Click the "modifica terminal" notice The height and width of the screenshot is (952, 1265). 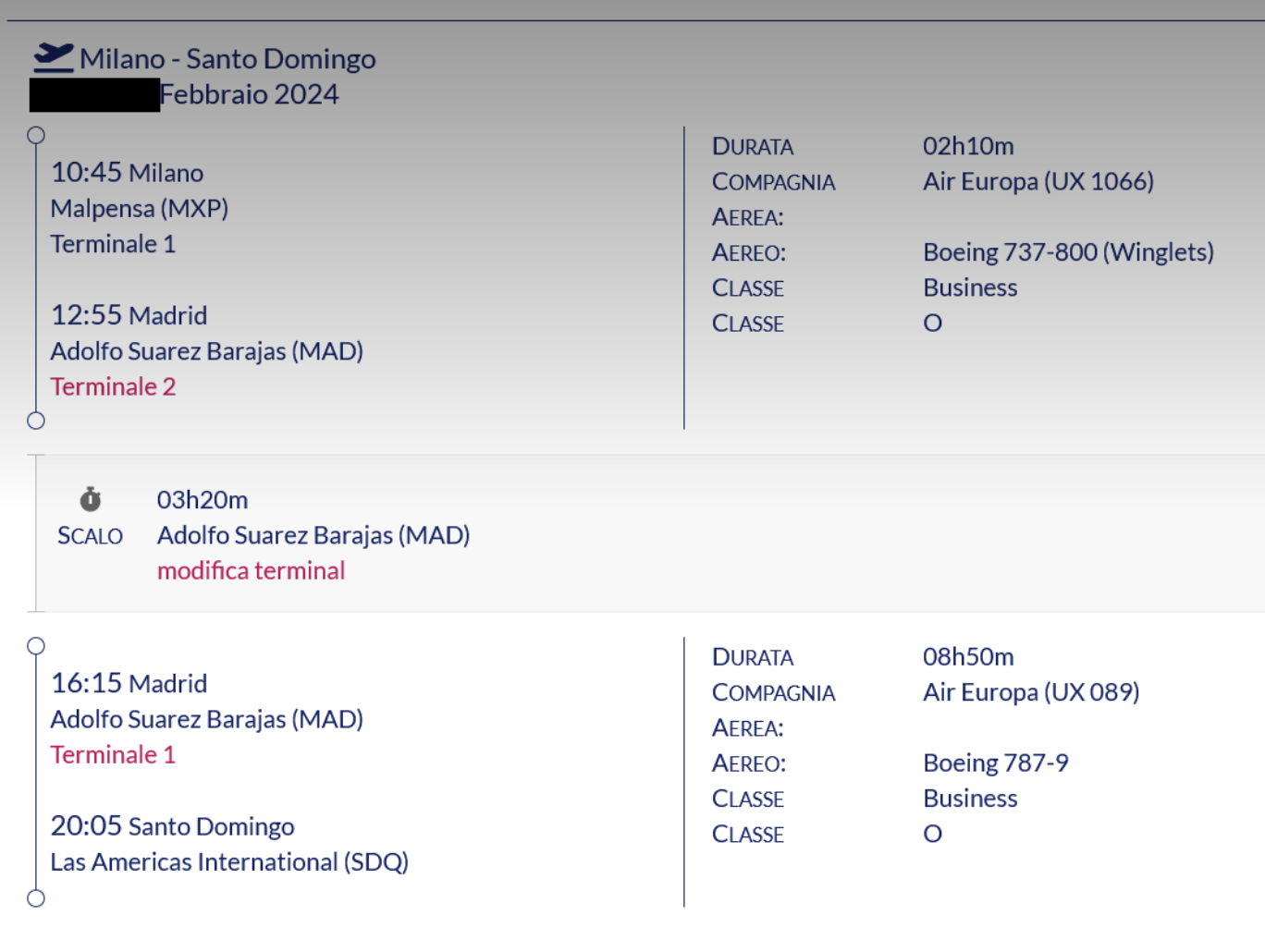pos(251,570)
